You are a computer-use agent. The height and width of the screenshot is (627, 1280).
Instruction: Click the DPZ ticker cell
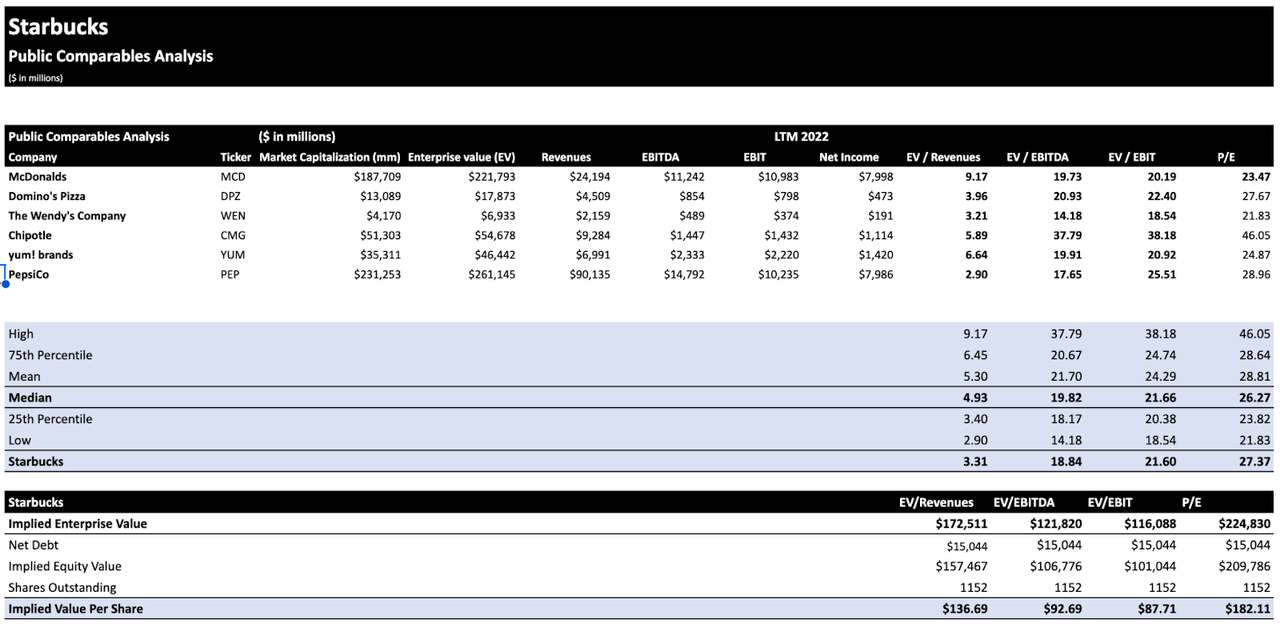pyautogui.click(x=232, y=196)
